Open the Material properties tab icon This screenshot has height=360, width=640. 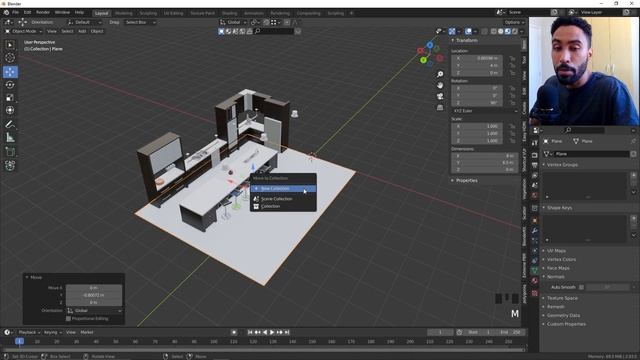point(534,280)
